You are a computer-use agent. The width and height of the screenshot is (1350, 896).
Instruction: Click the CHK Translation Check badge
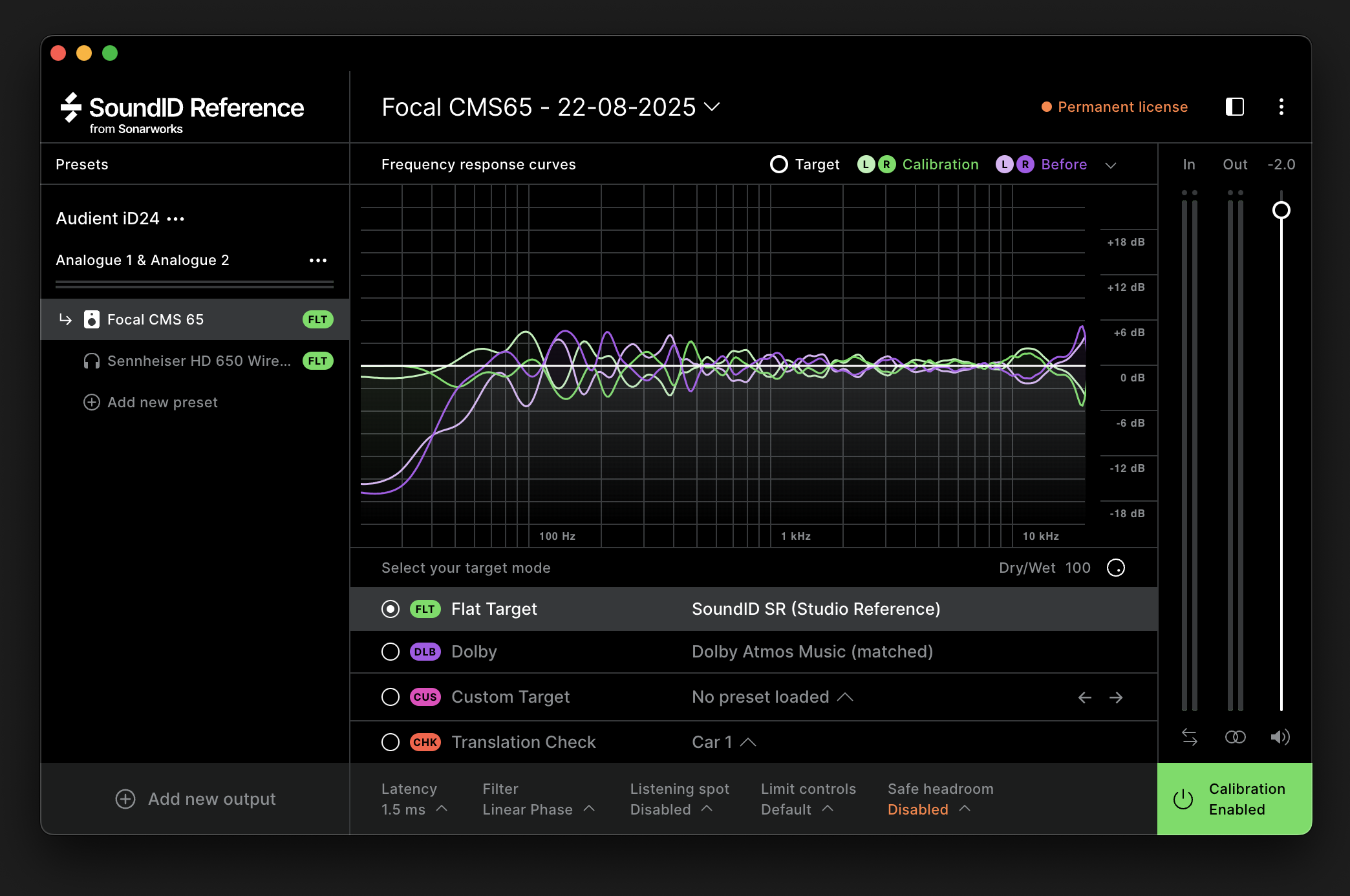point(425,742)
